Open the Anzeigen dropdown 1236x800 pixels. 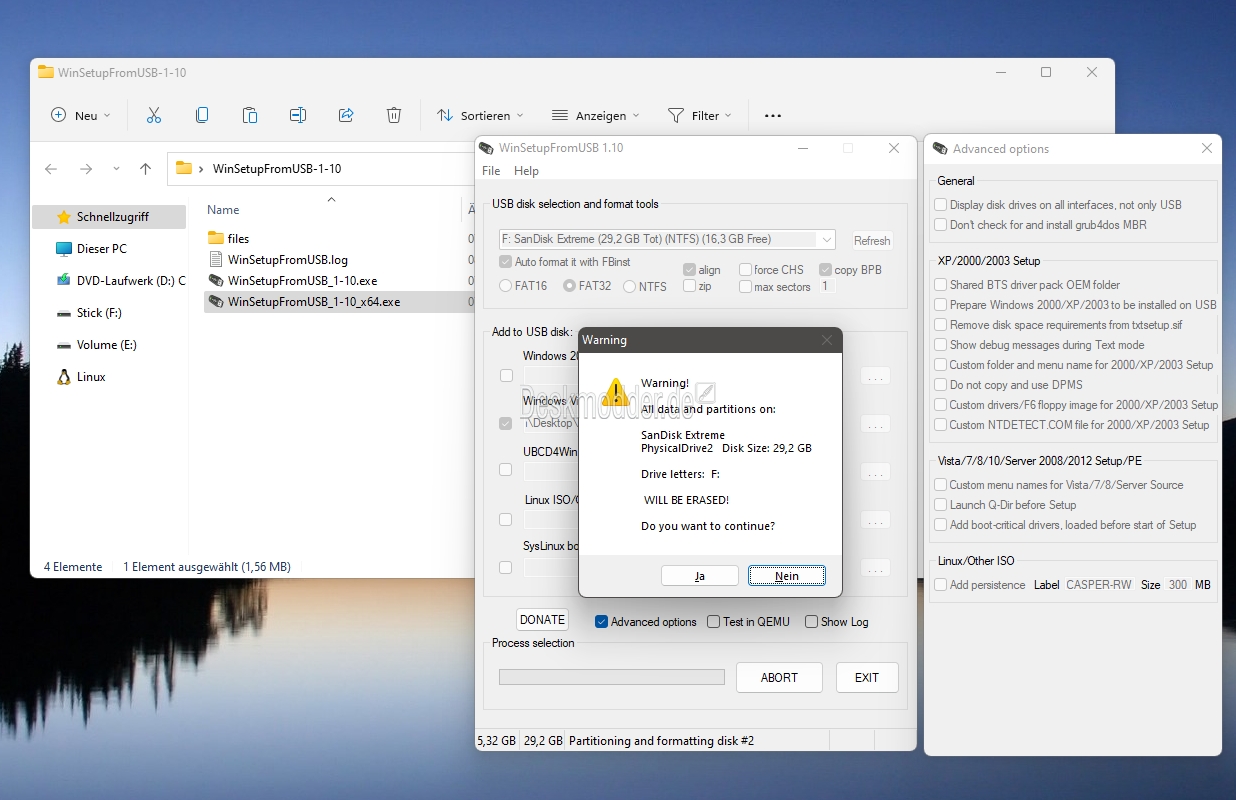pos(596,115)
